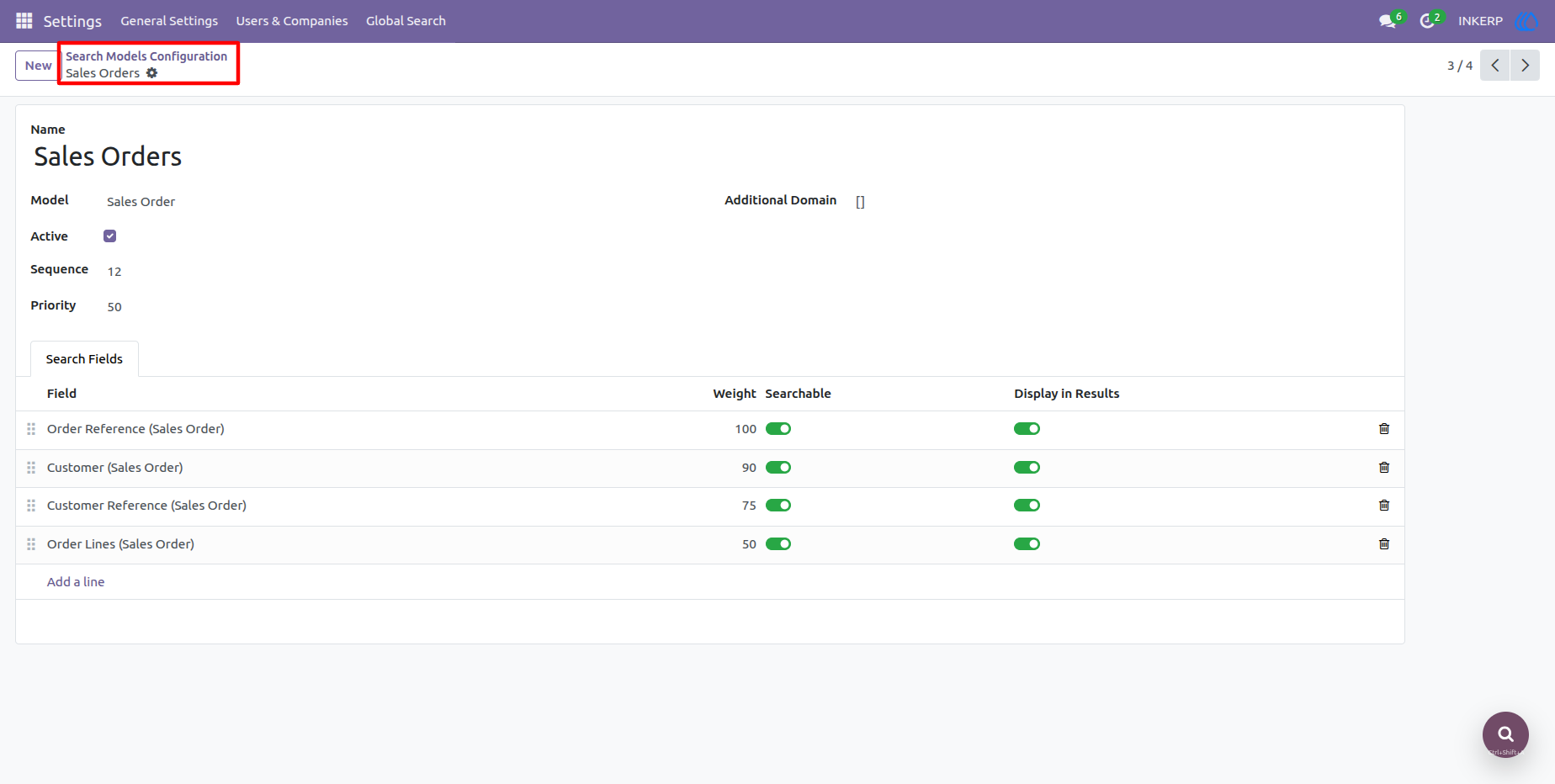The width and height of the screenshot is (1555, 784).
Task: Toggle Display in Results for Customer (Sales Order)
Action: pyautogui.click(x=1027, y=468)
